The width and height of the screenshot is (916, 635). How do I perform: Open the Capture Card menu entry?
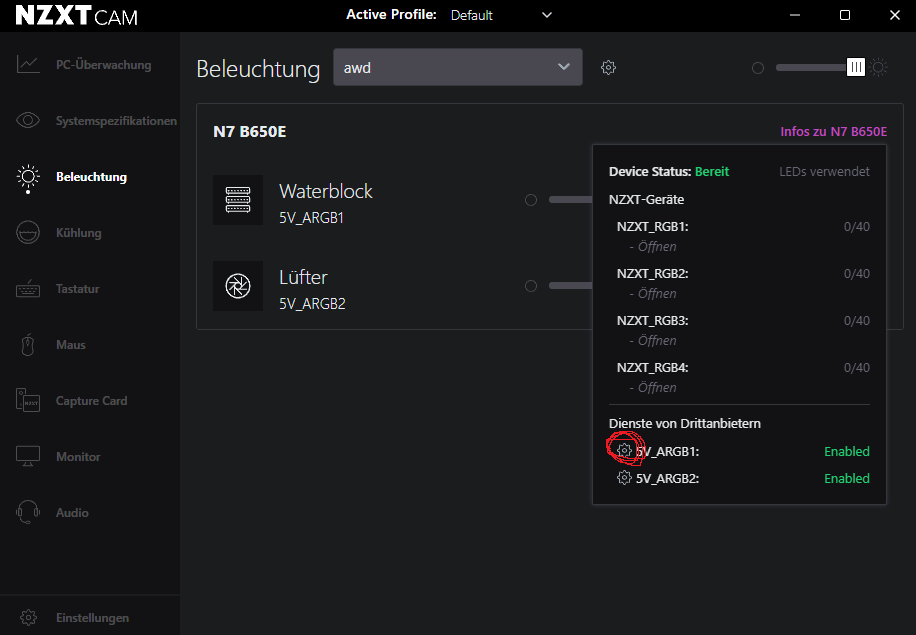[91, 401]
